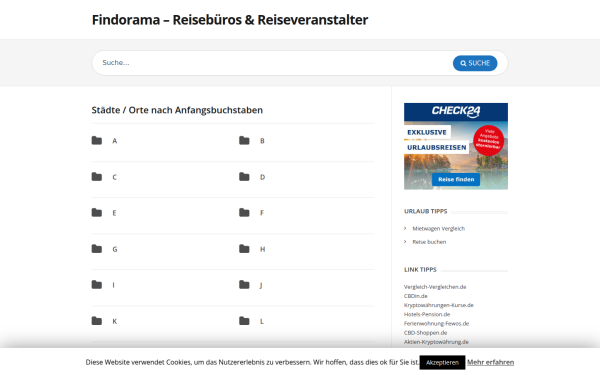This screenshot has width=600, height=375.
Task: Open cities starting with letter E
Action: [114, 213]
